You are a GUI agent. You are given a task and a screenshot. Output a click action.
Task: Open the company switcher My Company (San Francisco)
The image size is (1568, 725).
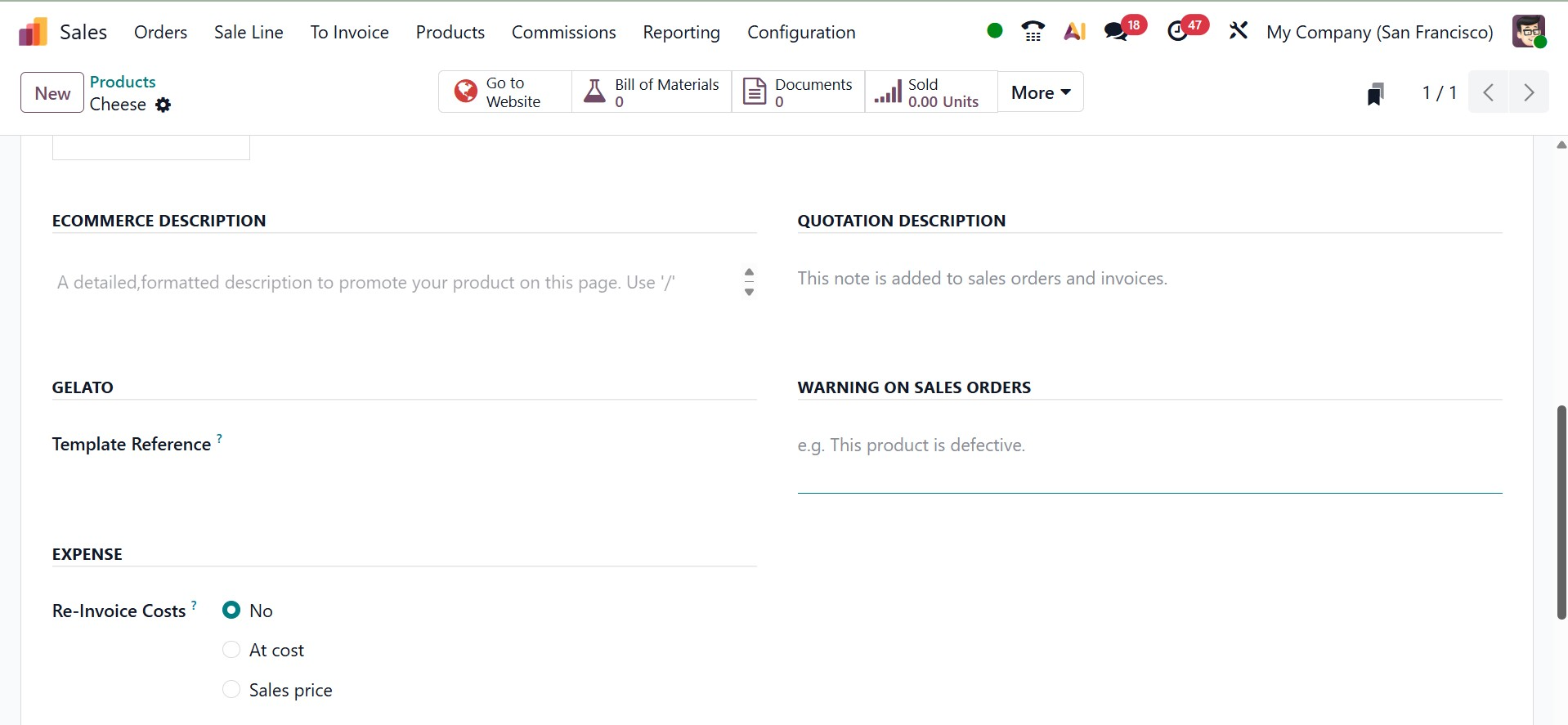pos(1379,33)
